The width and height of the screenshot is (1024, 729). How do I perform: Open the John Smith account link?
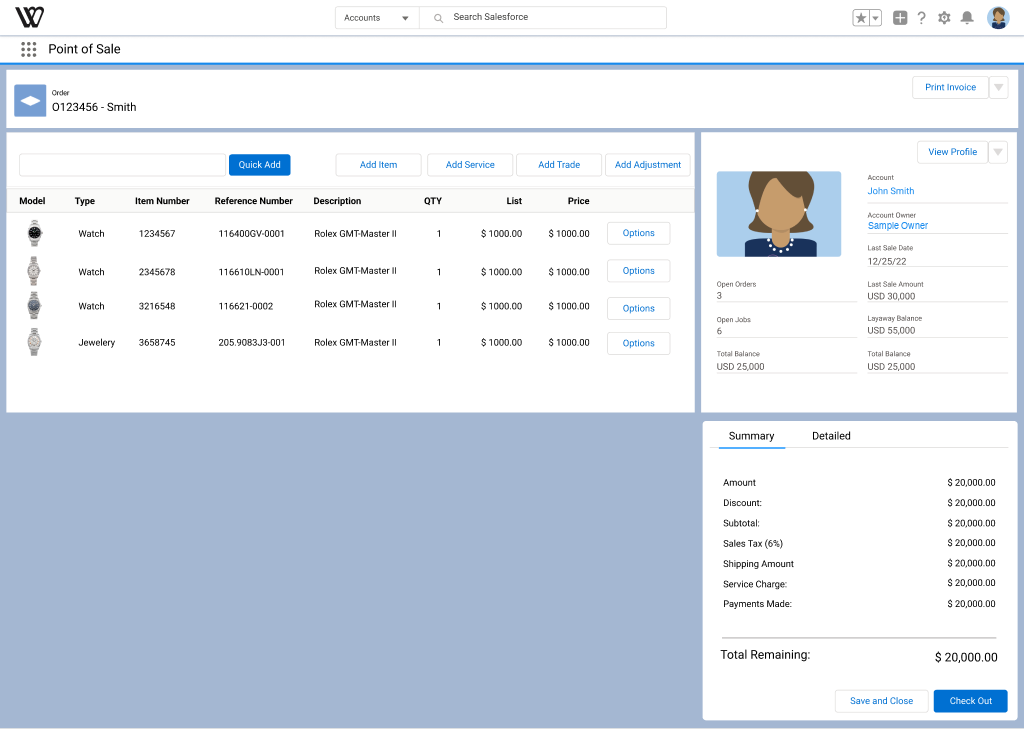(891, 191)
